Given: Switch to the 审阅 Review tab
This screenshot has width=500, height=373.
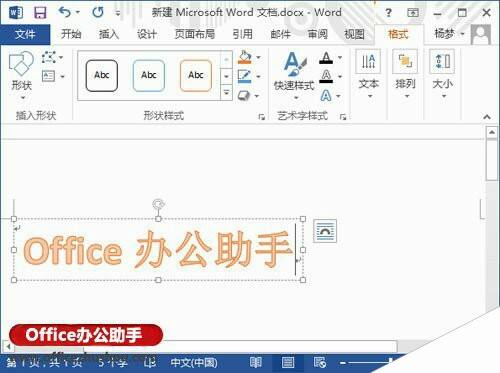Looking at the screenshot, I should coord(317,34).
